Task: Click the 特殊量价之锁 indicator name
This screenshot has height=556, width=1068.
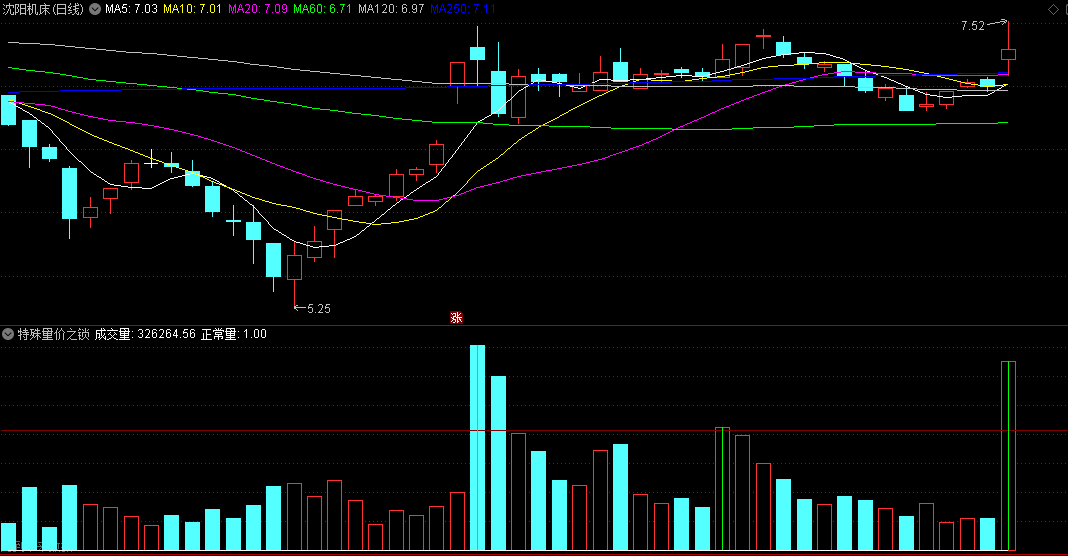Action: (x=53, y=334)
